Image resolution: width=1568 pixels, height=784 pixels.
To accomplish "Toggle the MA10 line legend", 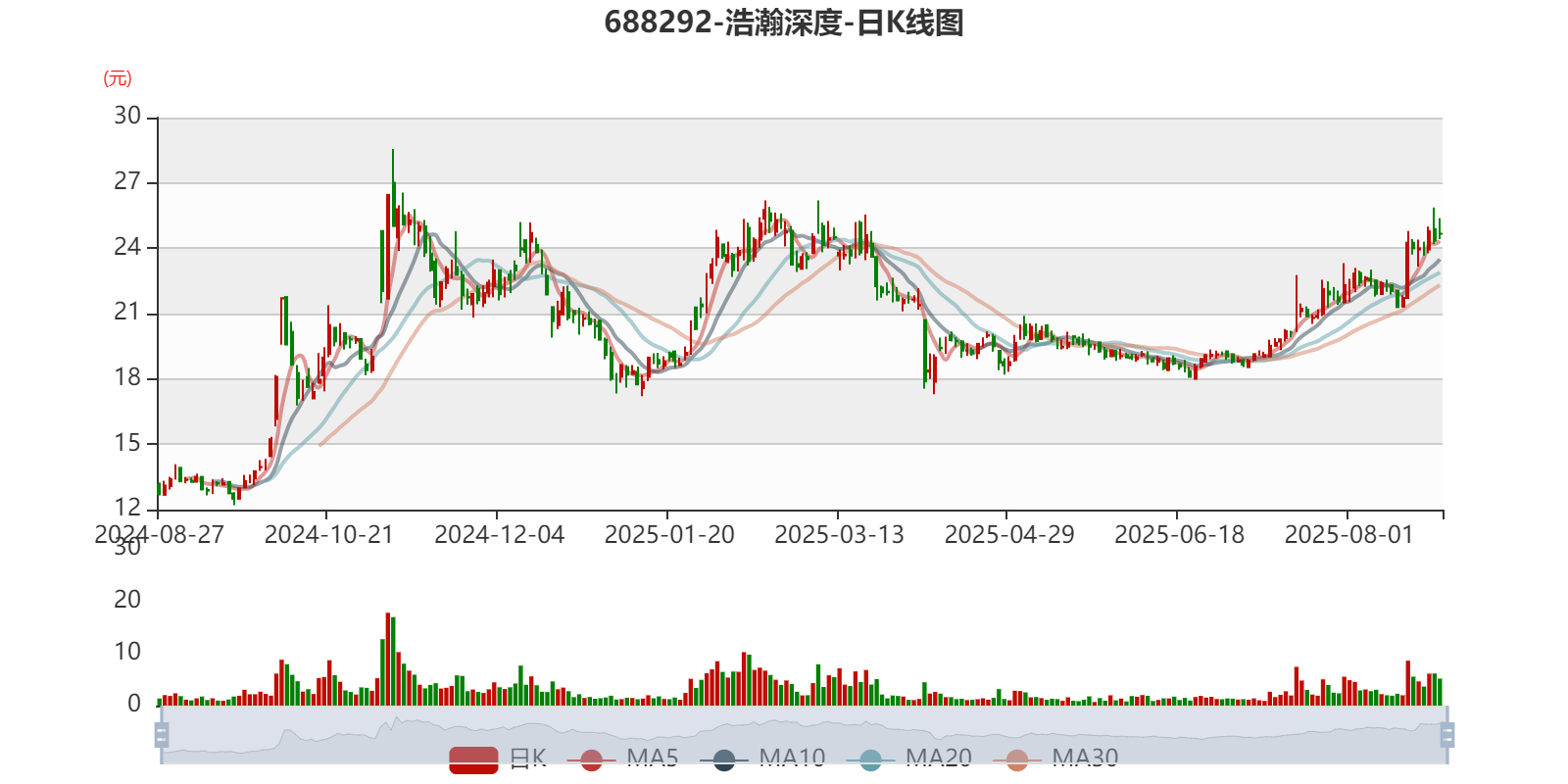I will point(762,759).
